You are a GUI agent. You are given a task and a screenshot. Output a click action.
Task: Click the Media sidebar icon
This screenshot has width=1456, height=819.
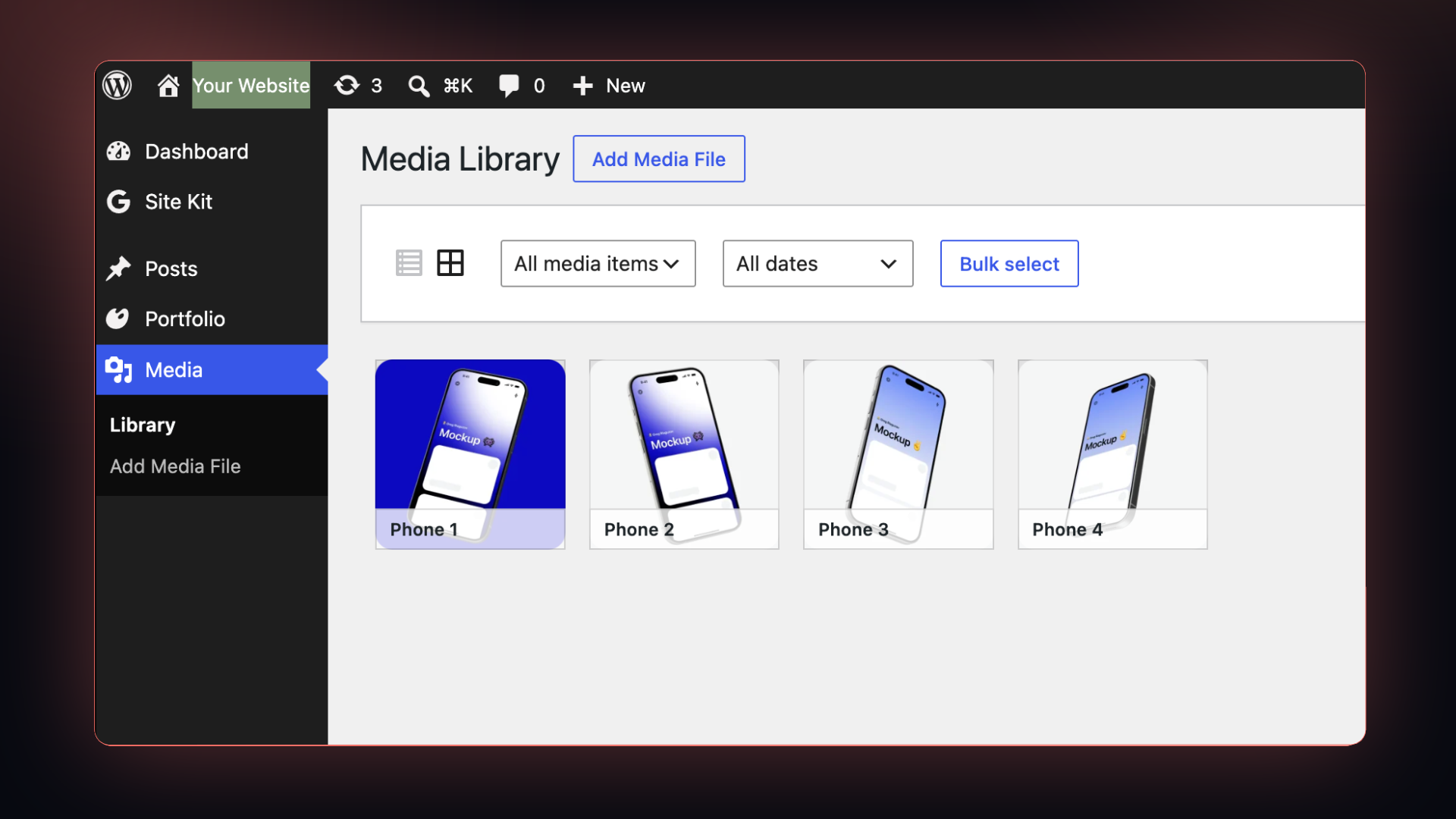[118, 370]
